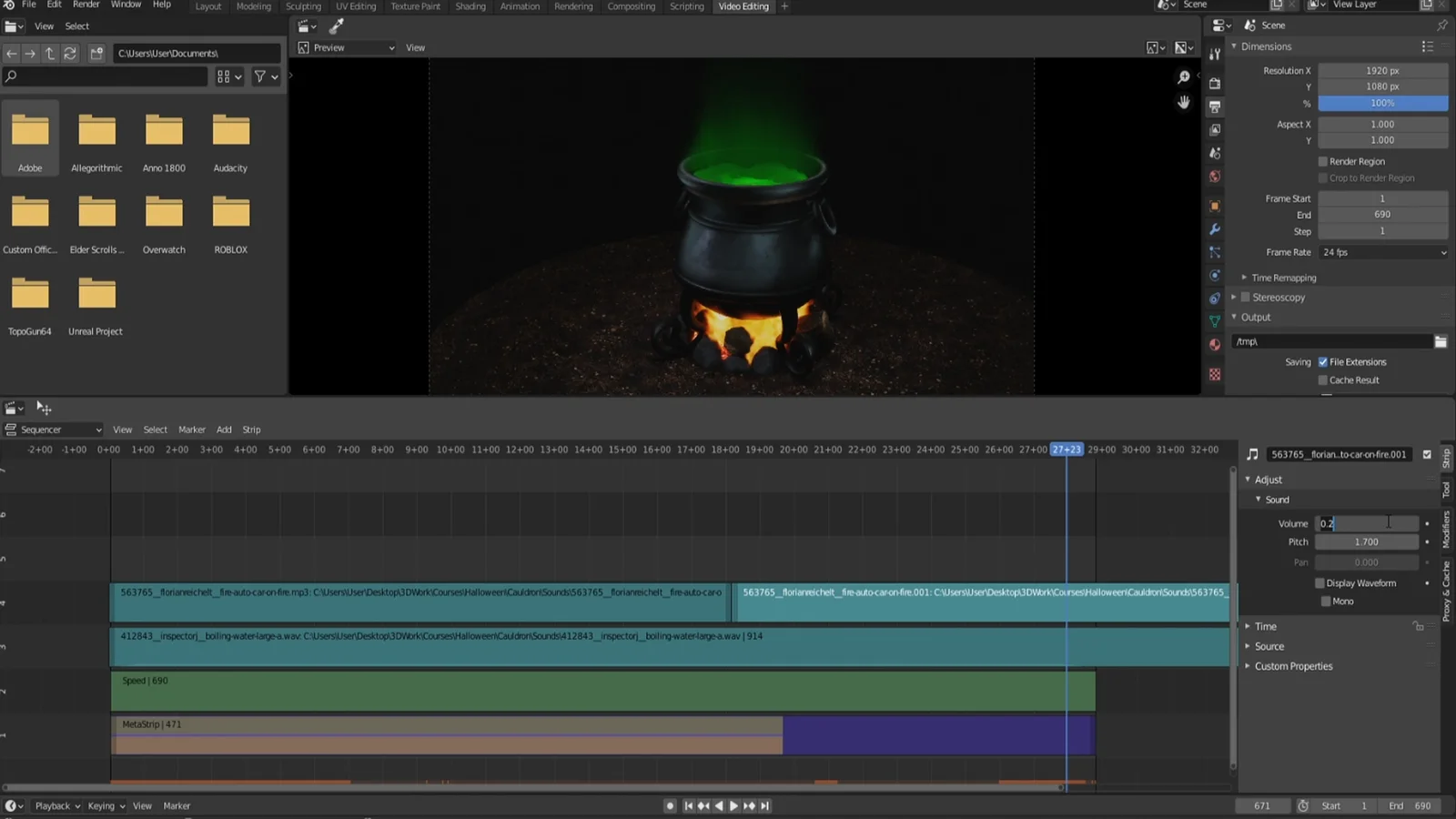This screenshot has height=819, width=1456.
Task: Click the Jump to Endpoint button
Action: point(764,805)
